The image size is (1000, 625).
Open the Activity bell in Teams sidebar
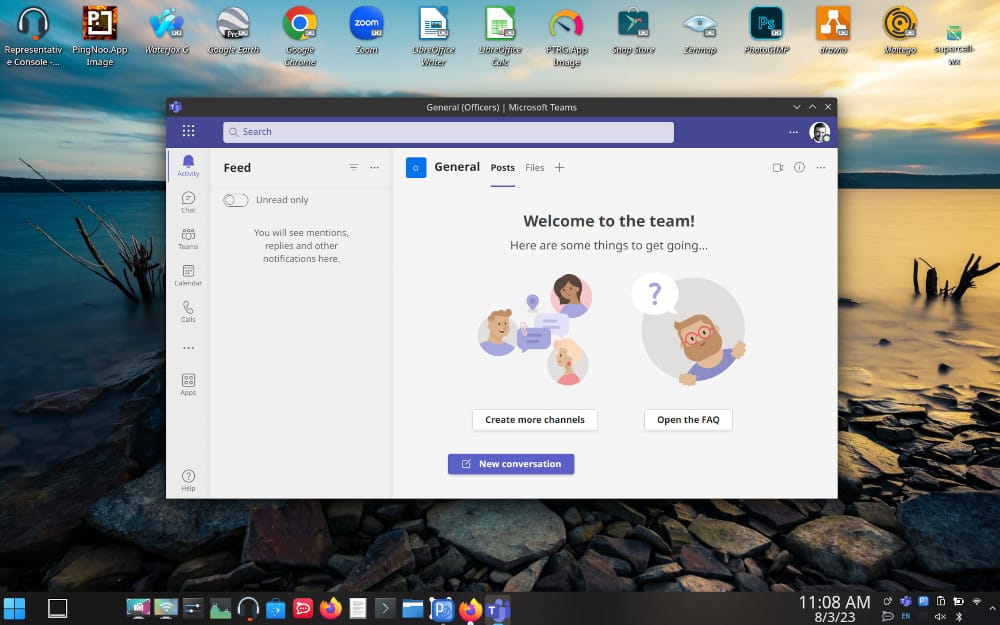[188, 165]
